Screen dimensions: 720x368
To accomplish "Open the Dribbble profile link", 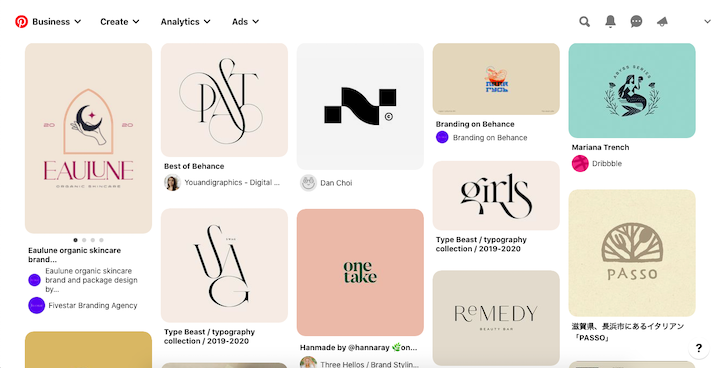I will (x=607, y=164).
